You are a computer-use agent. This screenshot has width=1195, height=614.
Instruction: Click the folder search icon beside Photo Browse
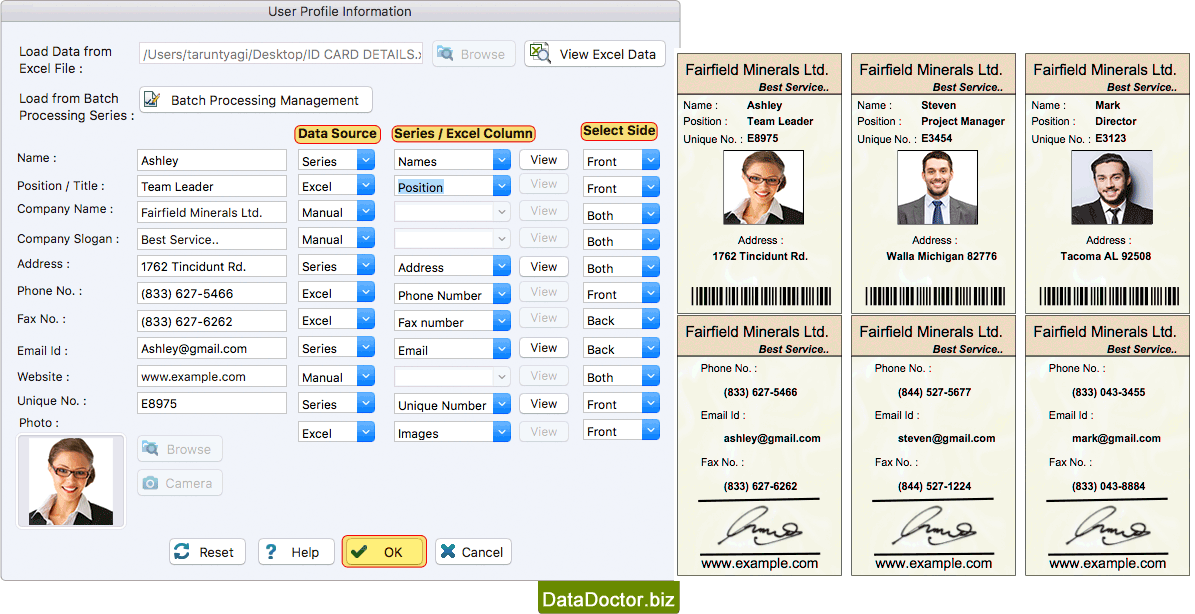(x=150, y=449)
